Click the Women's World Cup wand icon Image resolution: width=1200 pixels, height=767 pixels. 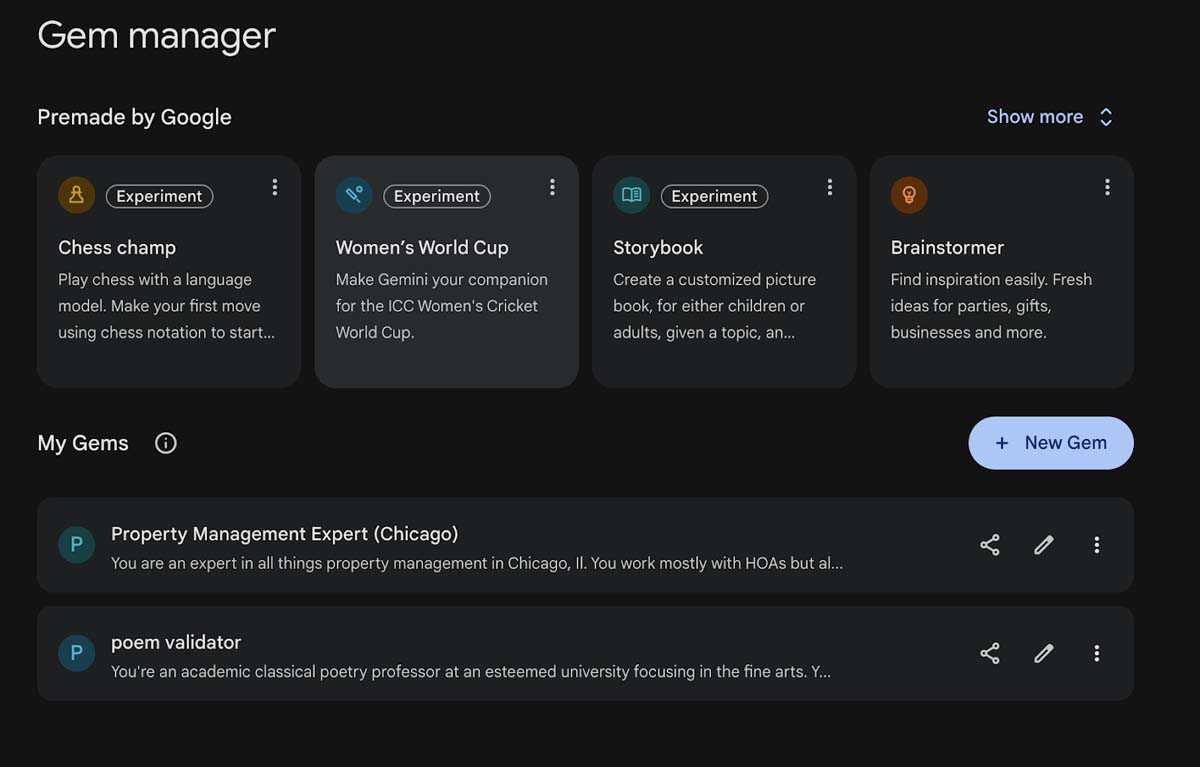(354, 195)
